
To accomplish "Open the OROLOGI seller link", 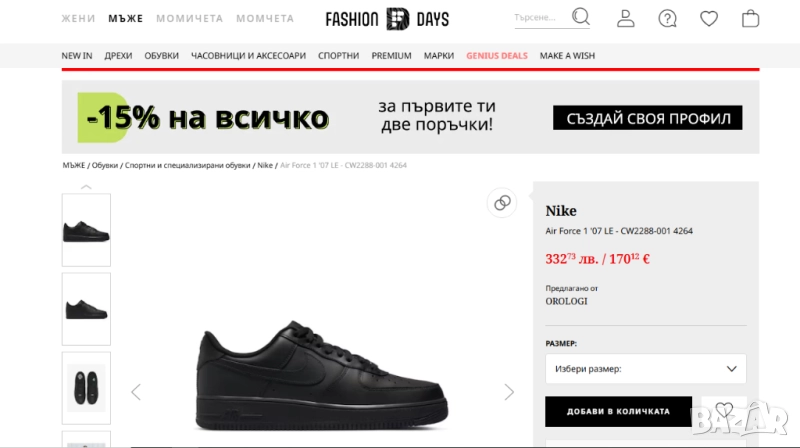I will pos(566,301).
